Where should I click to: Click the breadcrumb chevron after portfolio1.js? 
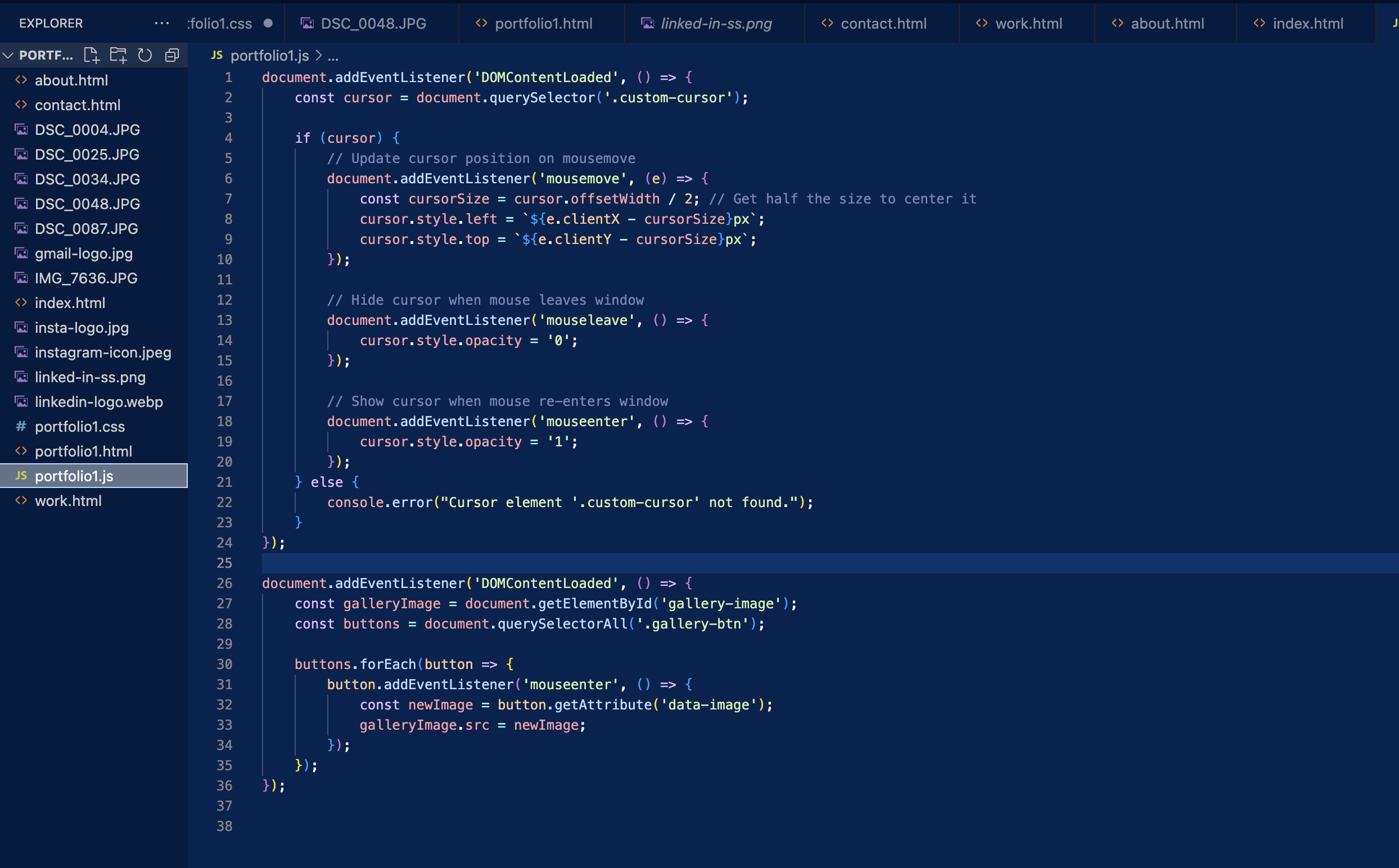click(319, 56)
